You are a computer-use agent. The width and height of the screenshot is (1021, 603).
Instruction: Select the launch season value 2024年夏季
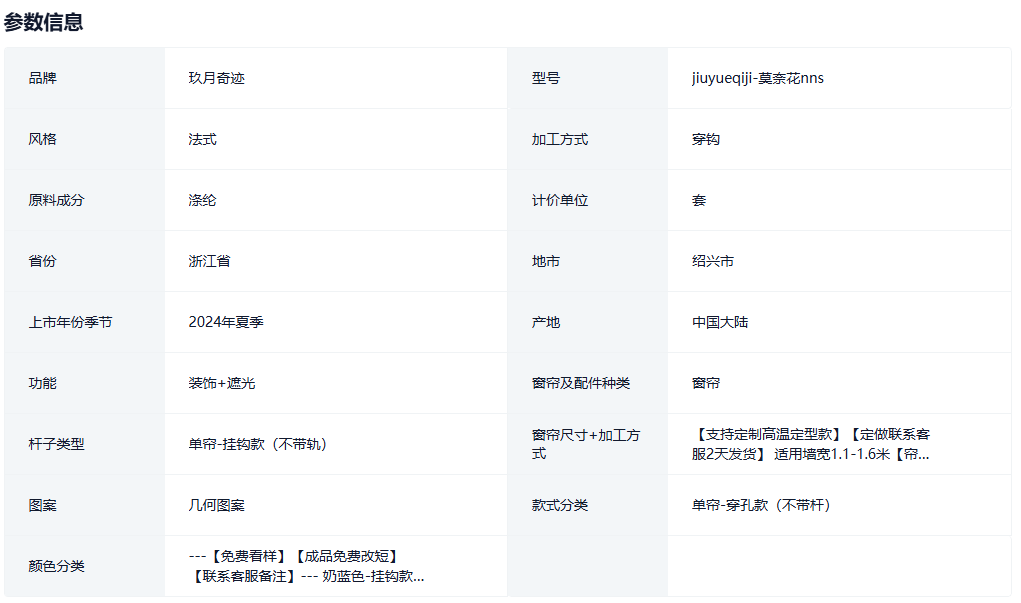click(226, 322)
